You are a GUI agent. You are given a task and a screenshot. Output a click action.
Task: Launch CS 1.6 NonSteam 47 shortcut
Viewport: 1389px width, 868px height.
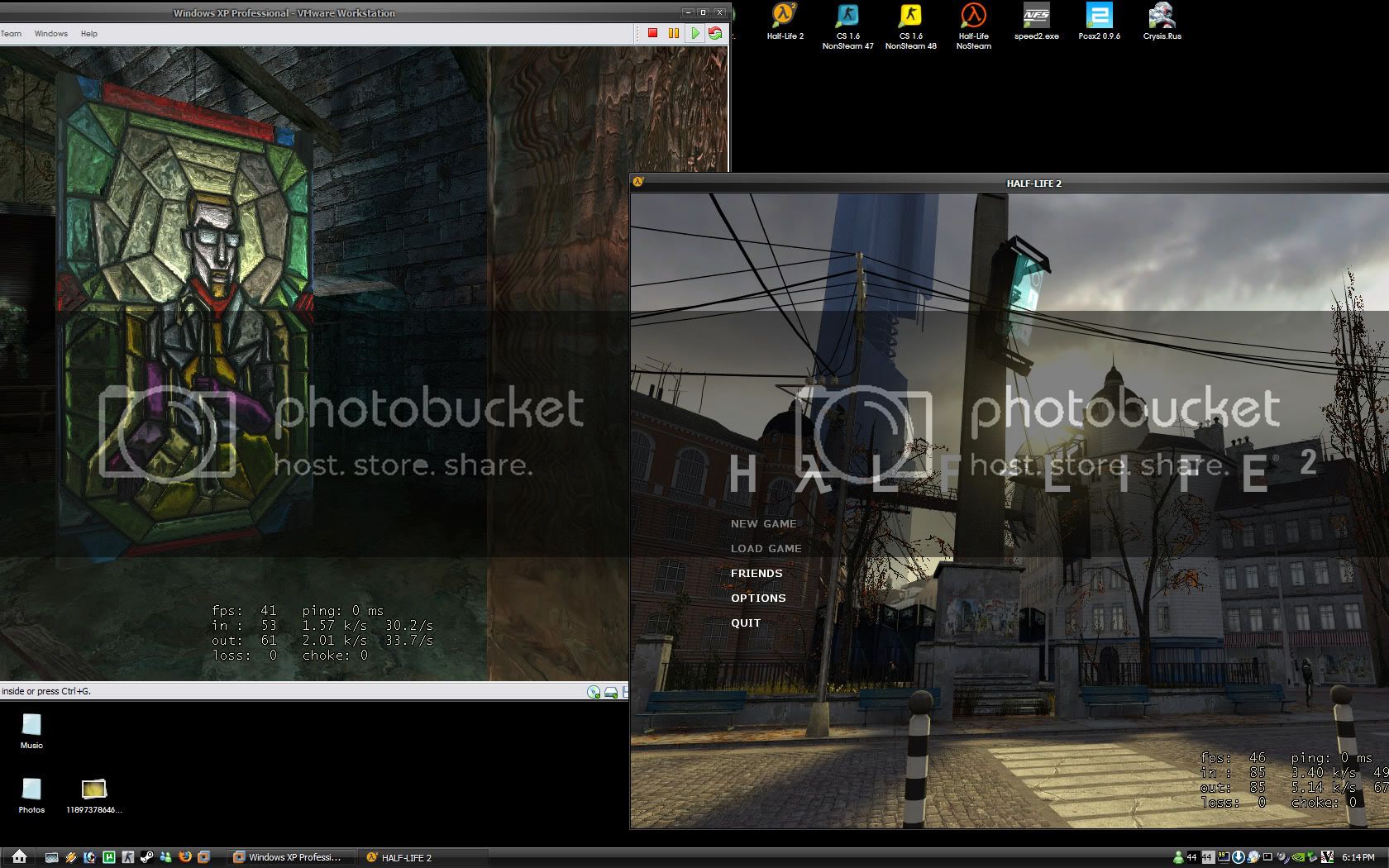point(847,18)
